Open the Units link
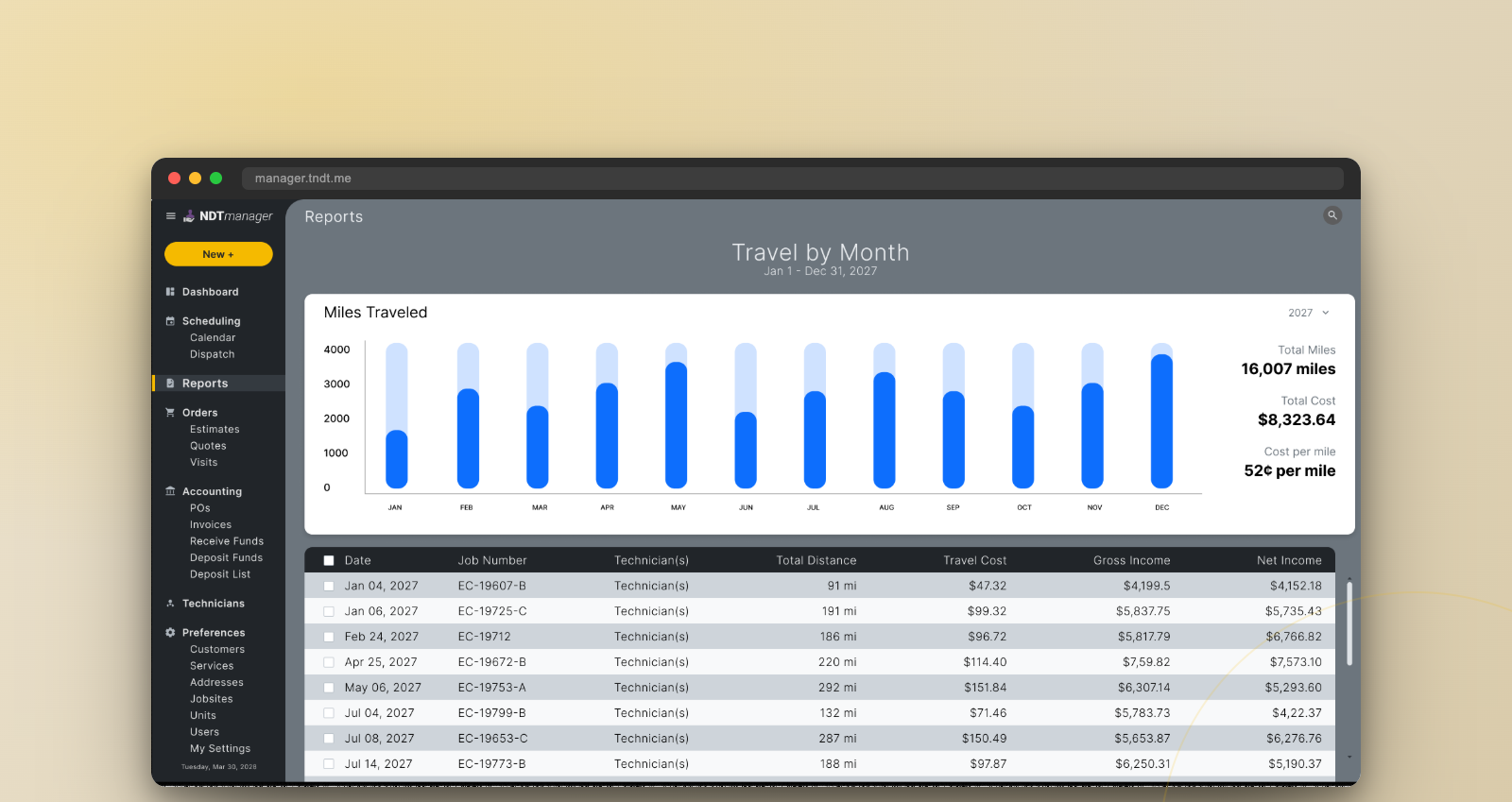Viewport: 1512px width, 802px height. [x=202, y=716]
